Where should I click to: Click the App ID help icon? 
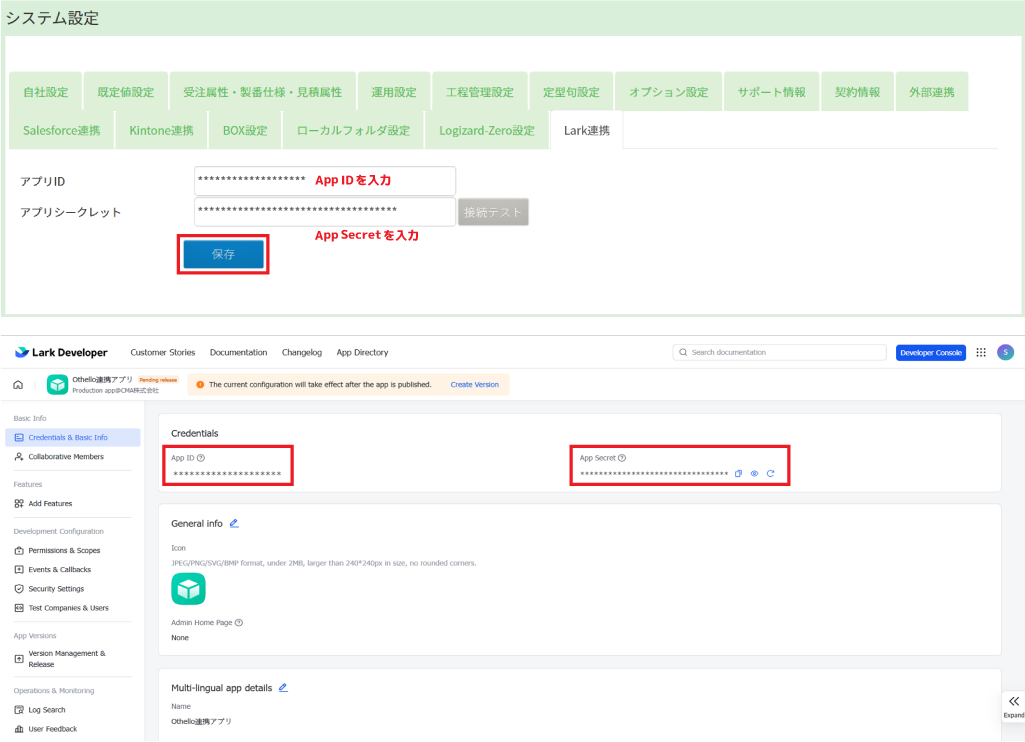coord(201,458)
